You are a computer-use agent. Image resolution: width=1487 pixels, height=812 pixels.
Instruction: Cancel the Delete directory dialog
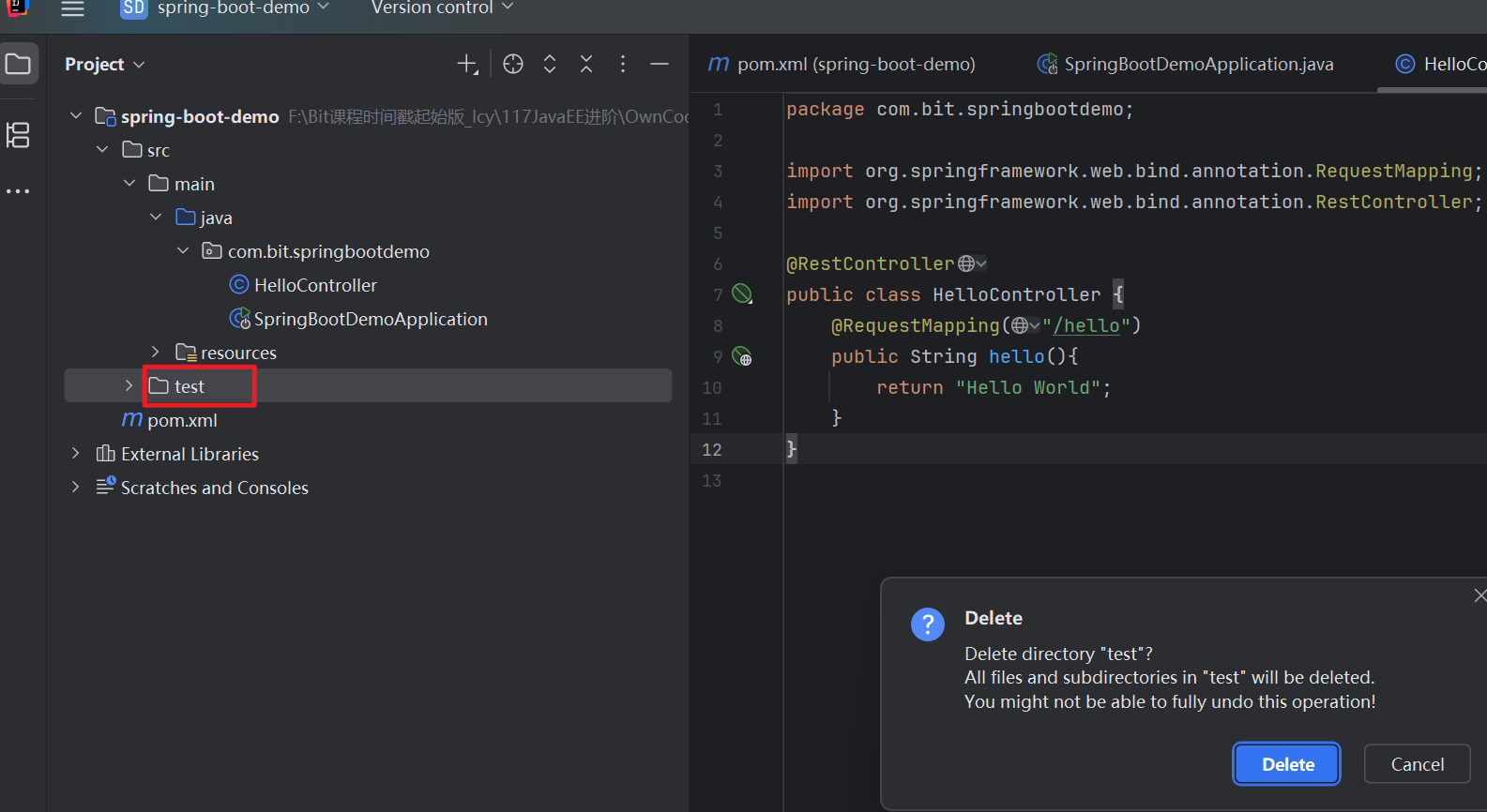[1417, 764]
